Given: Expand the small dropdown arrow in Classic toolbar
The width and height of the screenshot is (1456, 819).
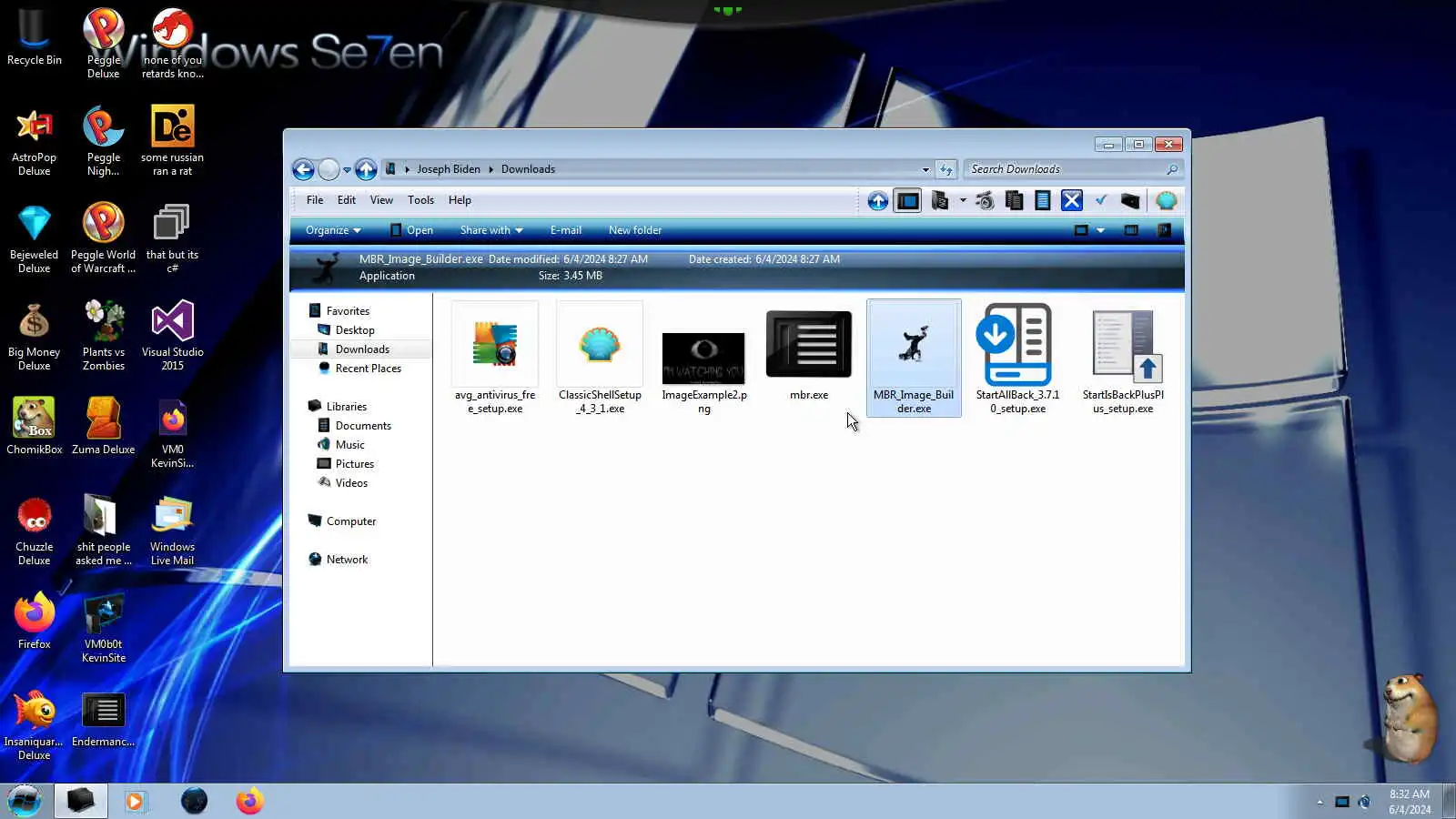Looking at the screenshot, I should pyautogui.click(x=963, y=201).
